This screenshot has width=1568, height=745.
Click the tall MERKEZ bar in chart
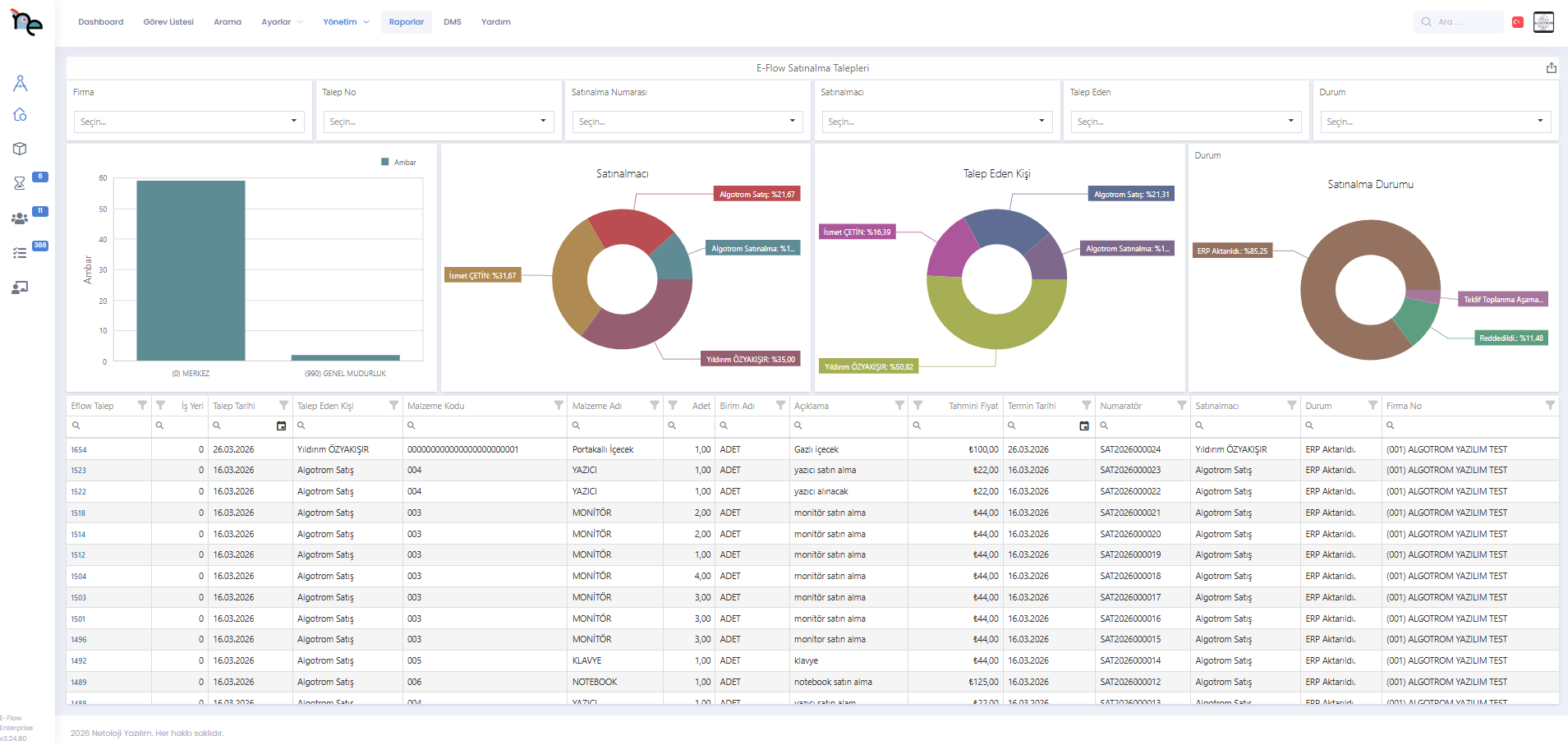(x=191, y=270)
